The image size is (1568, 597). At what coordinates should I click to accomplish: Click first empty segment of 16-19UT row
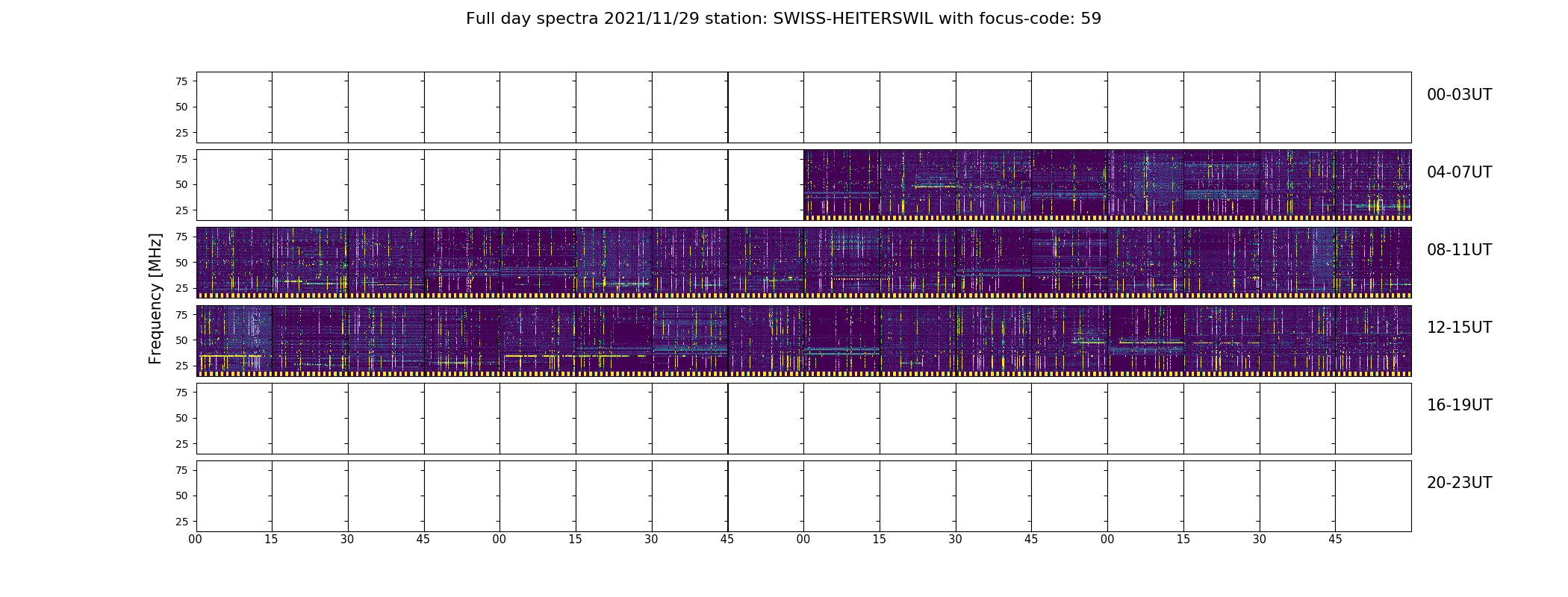pyautogui.click(x=234, y=418)
